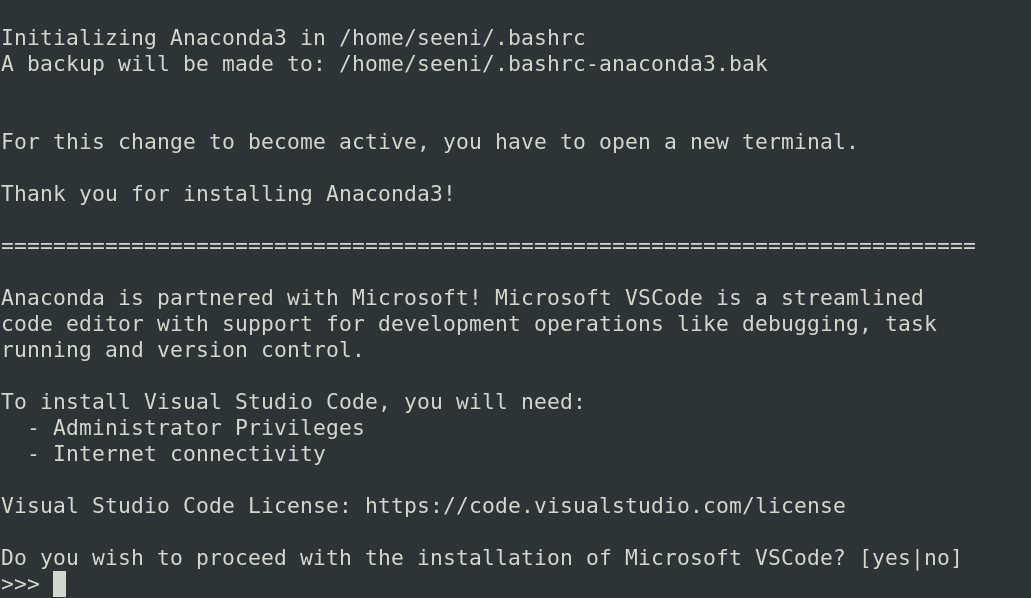Click "Thank you for installing Anaconda3!" text
The height and width of the screenshot is (598, 1031).
click(x=228, y=194)
